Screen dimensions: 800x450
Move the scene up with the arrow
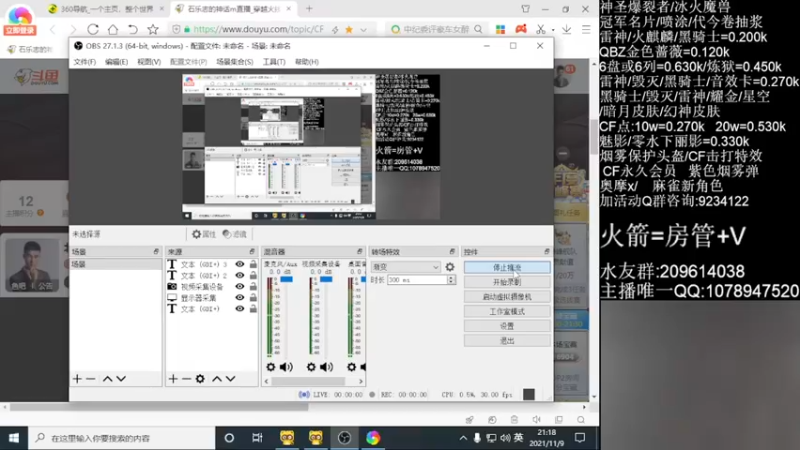pos(107,379)
